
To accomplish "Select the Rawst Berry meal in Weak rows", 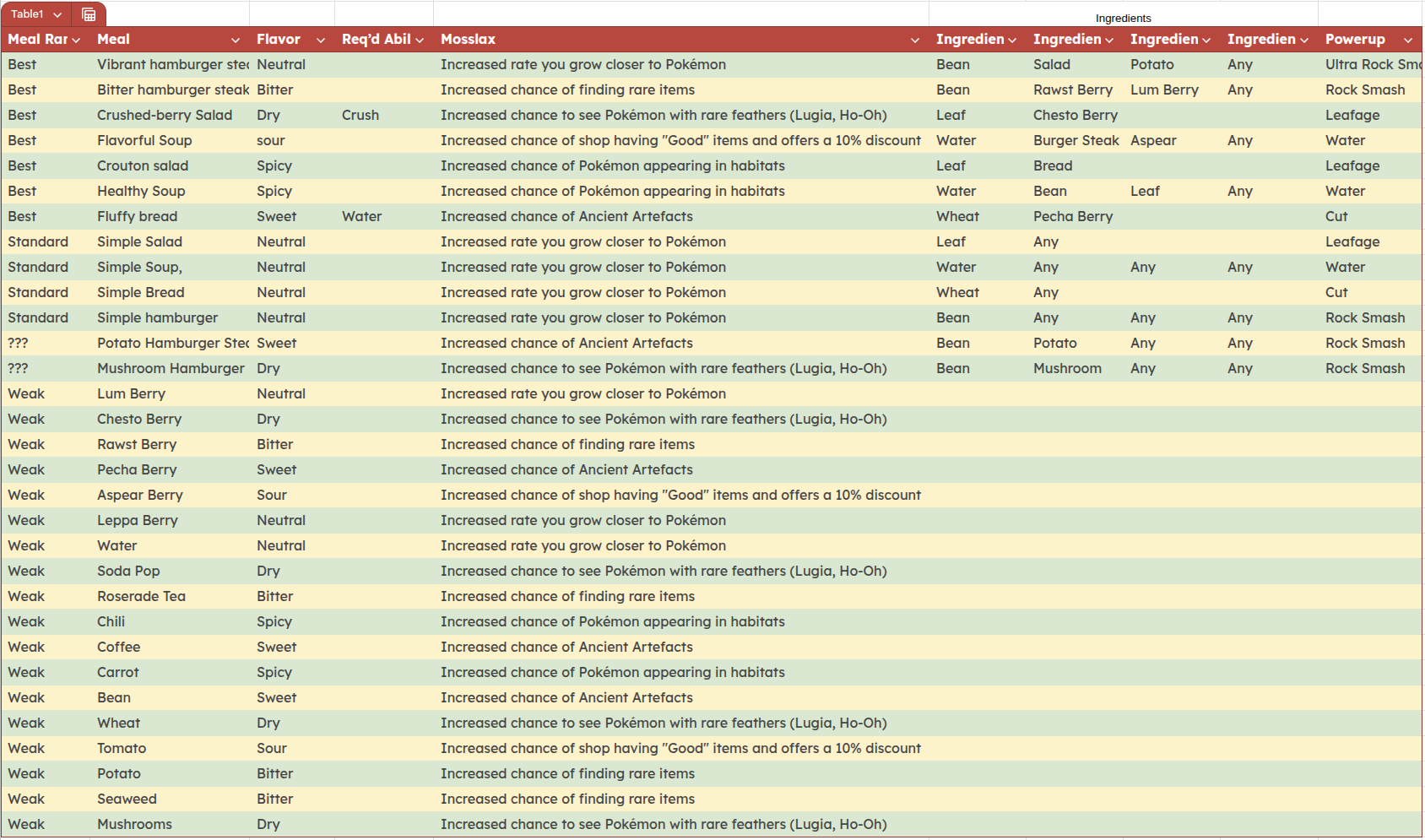I will coord(170,444).
